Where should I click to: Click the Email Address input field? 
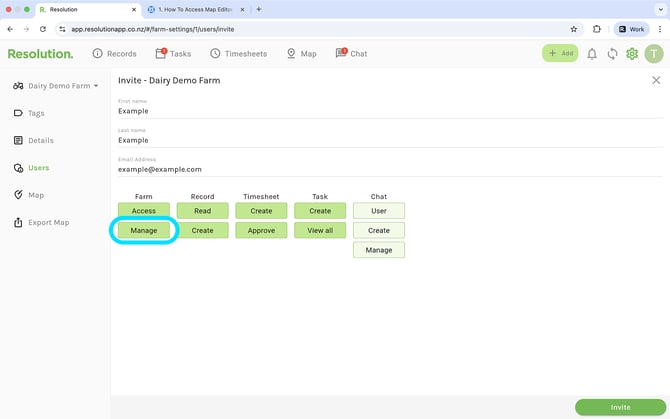click(390, 169)
